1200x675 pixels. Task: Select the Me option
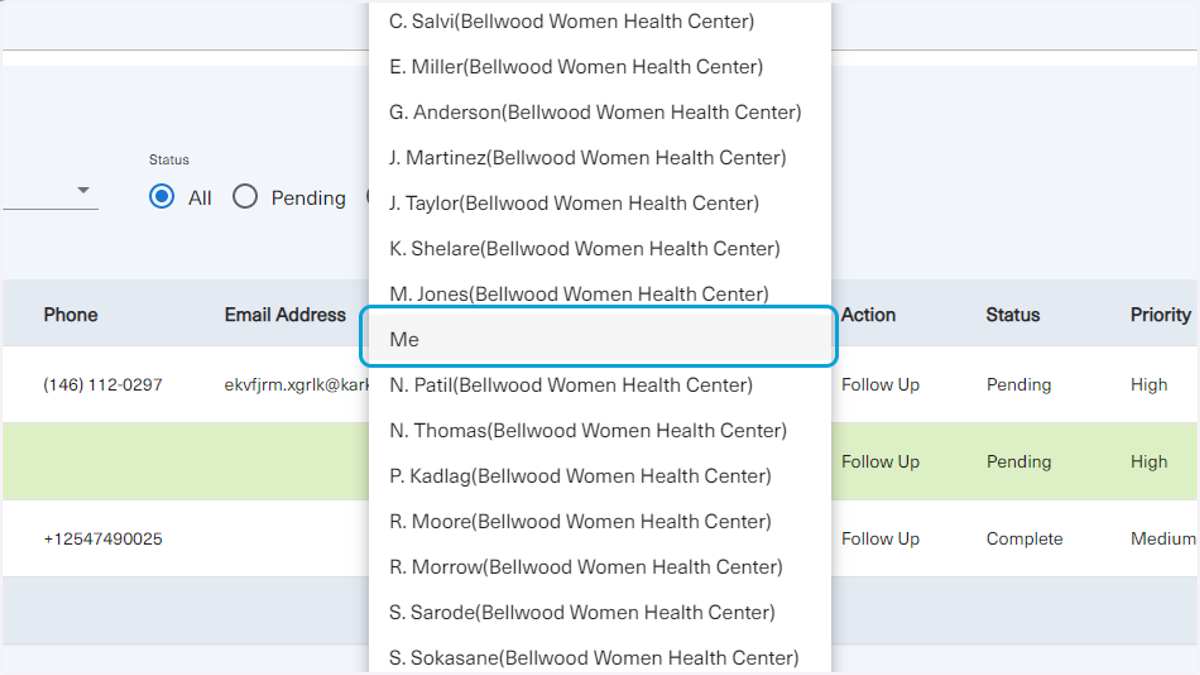(x=598, y=339)
